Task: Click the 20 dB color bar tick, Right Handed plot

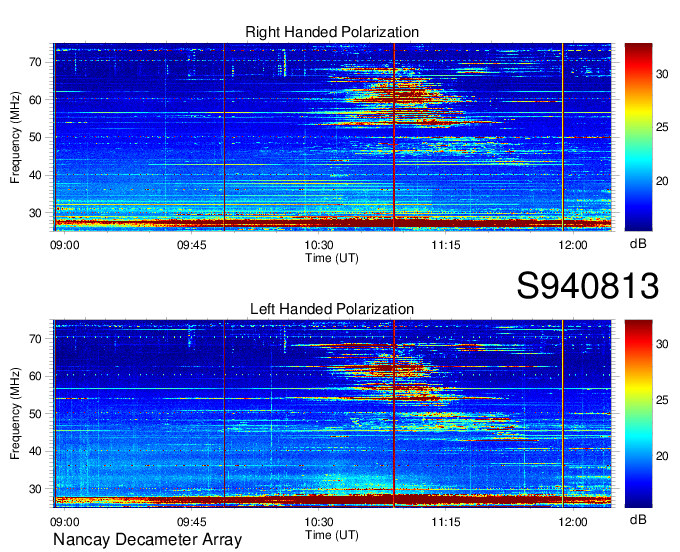Action: point(662,181)
